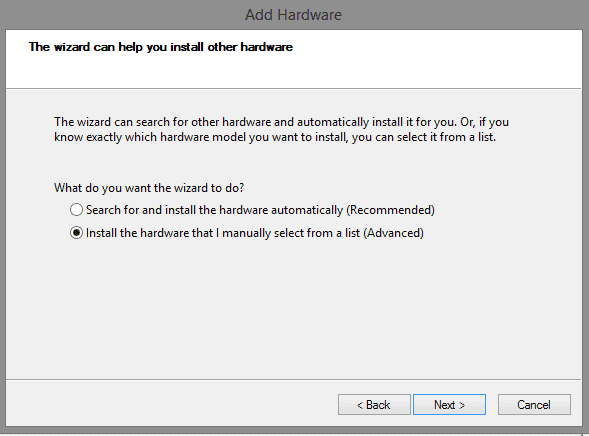Click the 'What do you want the wizard to do?' question
The width and height of the screenshot is (589, 436).
(149, 188)
